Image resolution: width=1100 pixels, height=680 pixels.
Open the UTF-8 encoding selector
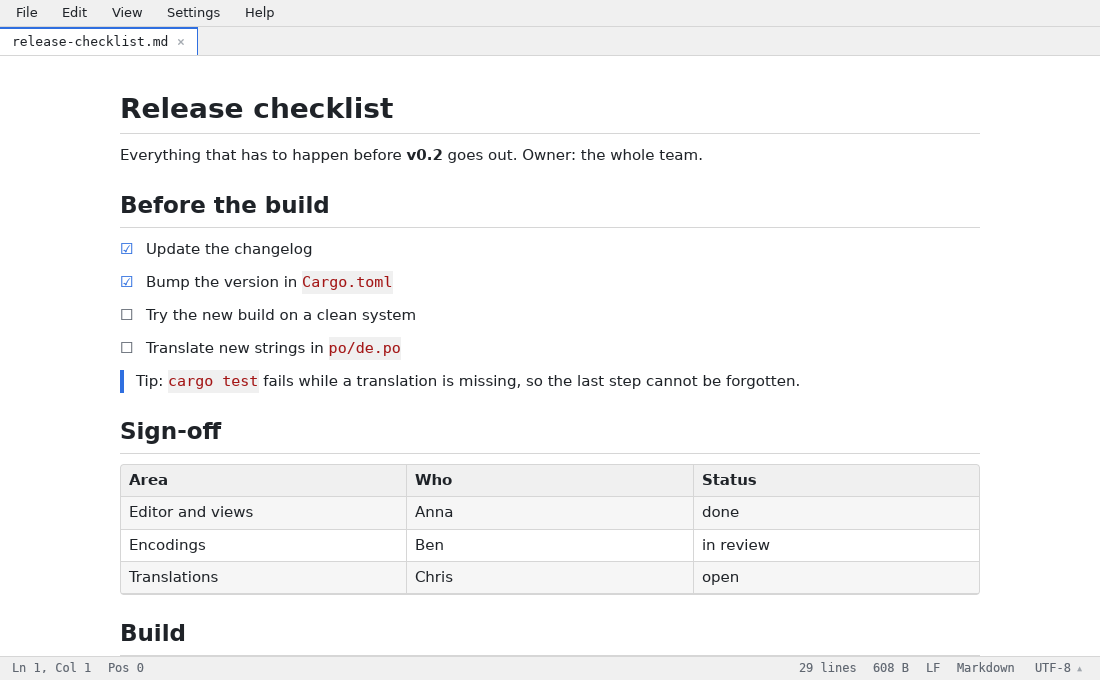pyautogui.click(x=1058, y=668)
